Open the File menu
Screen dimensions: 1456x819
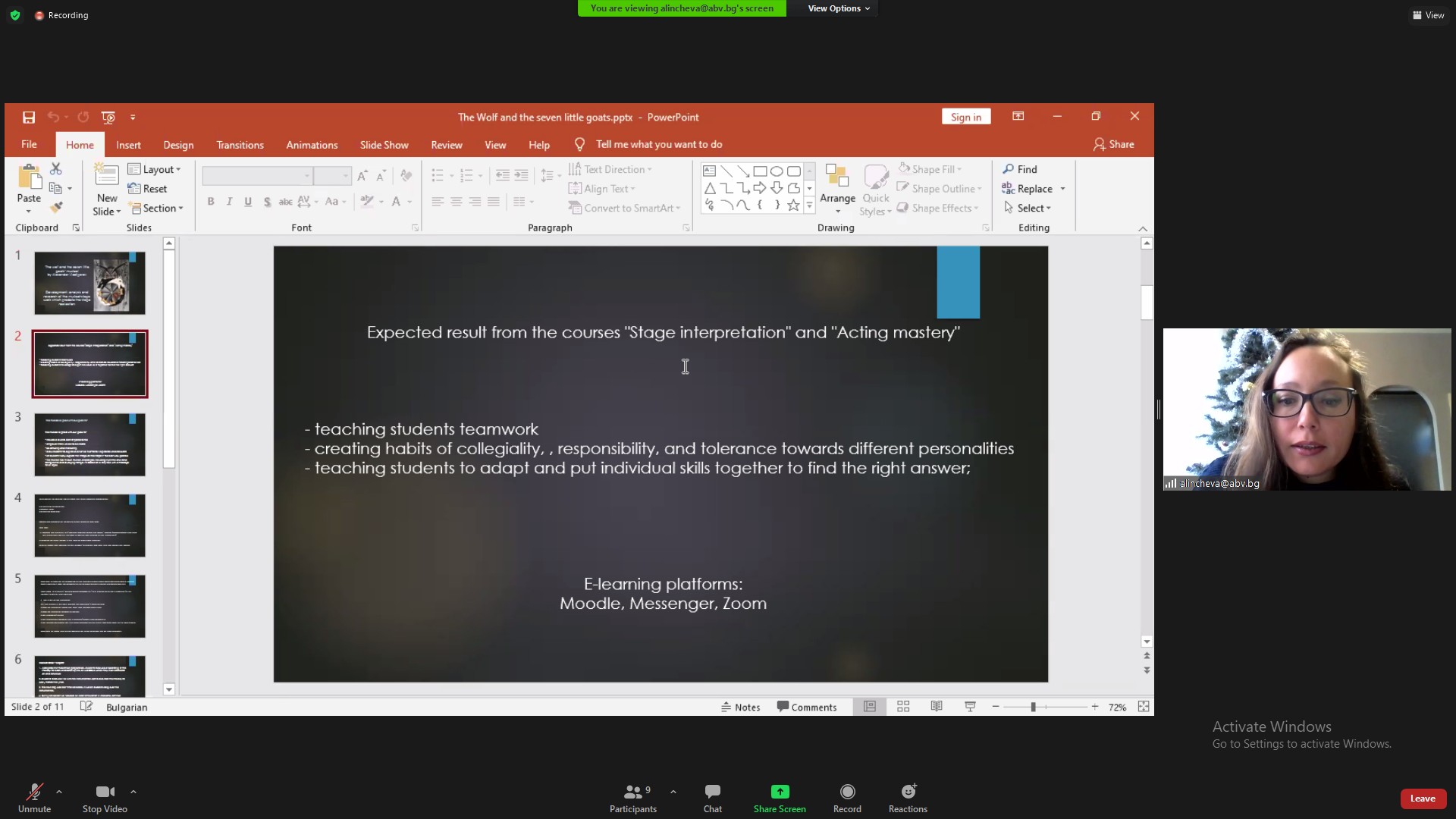[29, 144]
